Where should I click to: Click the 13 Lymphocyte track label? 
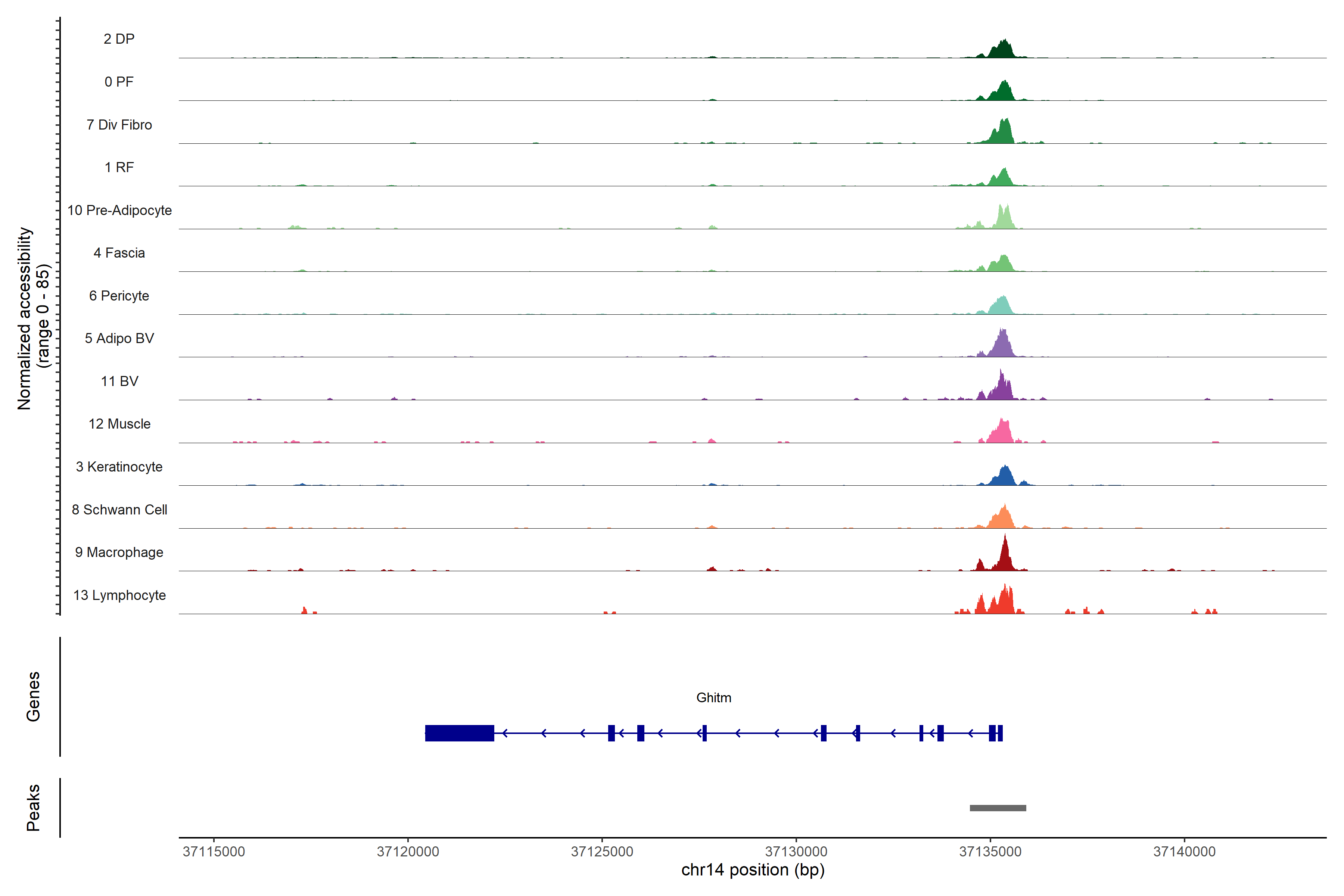pos(119,595)
